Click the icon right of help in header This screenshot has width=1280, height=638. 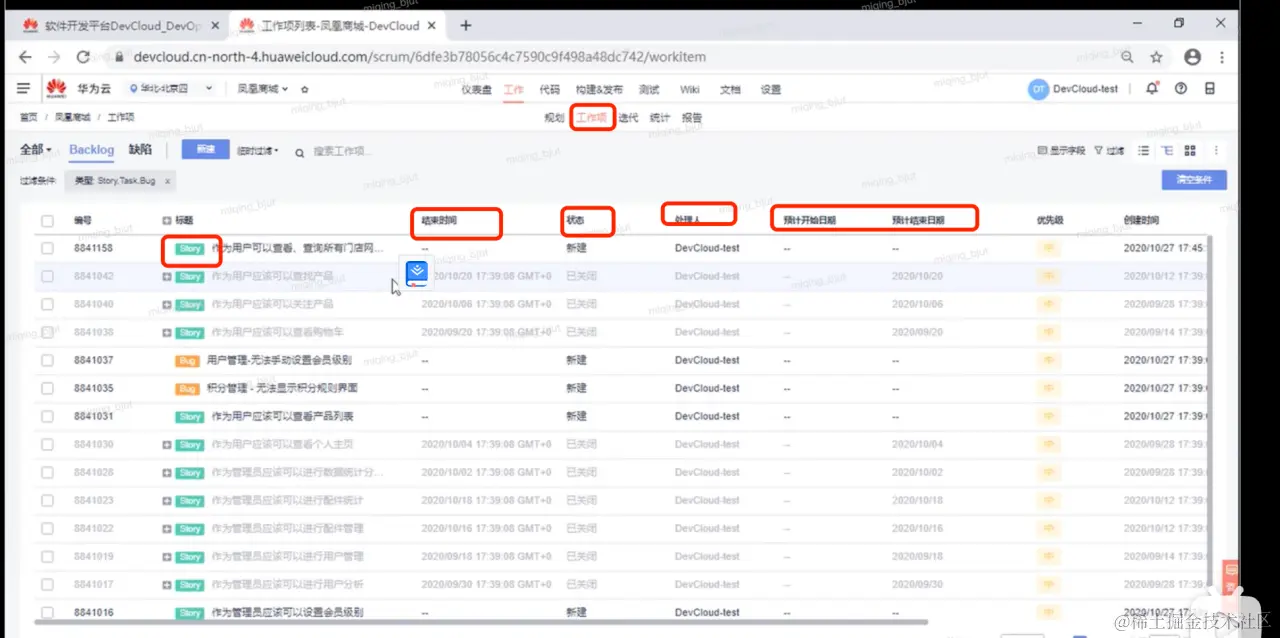click(1210, 89)
